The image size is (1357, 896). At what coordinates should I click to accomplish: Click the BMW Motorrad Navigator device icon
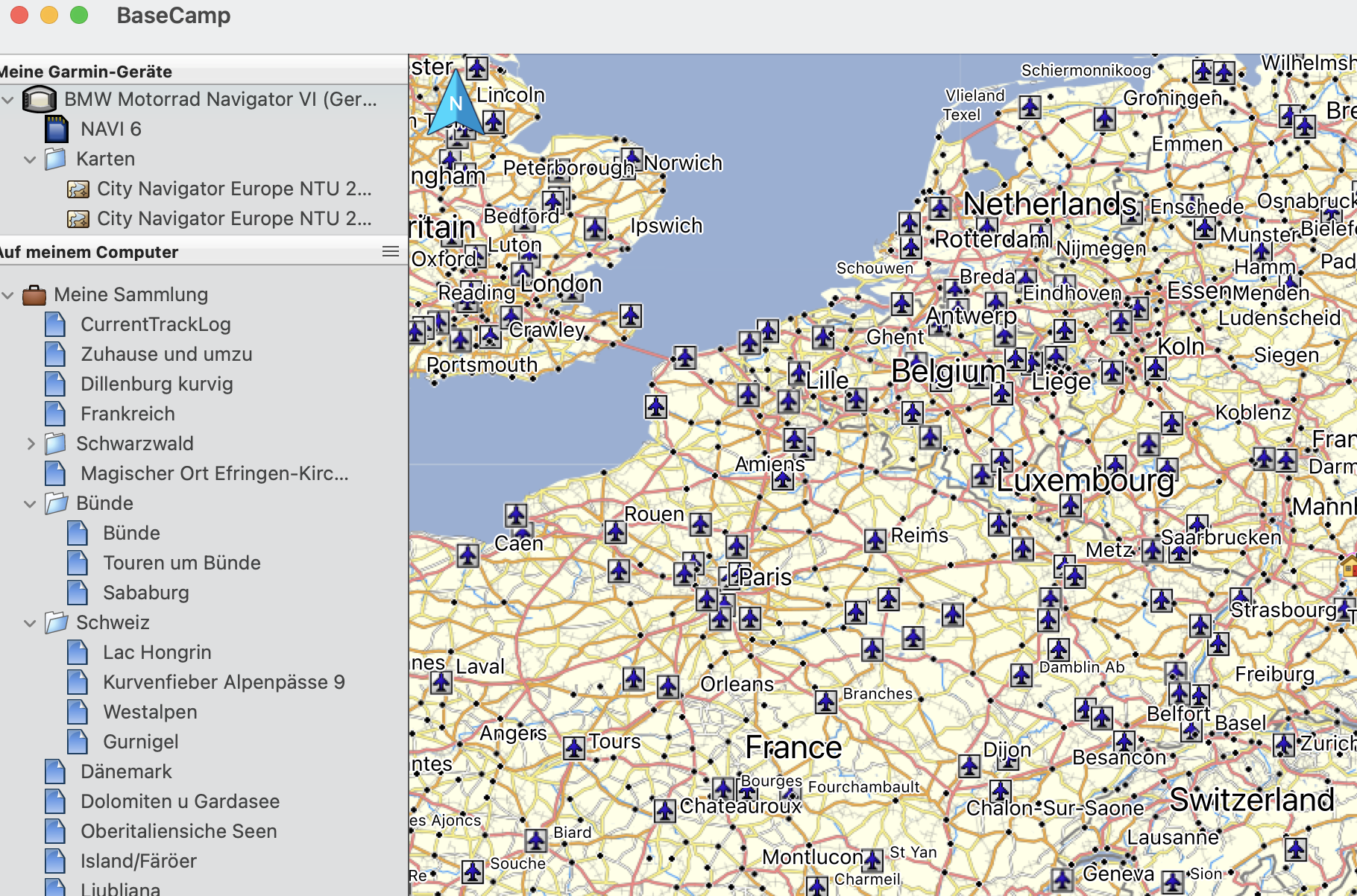(40, 99)
